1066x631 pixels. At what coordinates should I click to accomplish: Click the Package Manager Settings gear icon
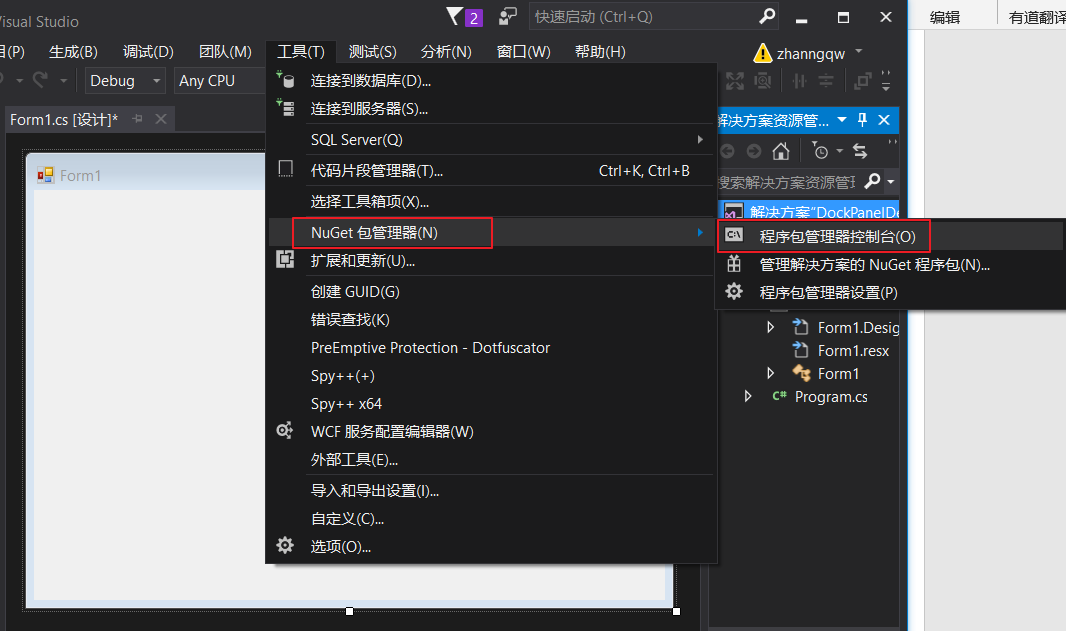734,292
